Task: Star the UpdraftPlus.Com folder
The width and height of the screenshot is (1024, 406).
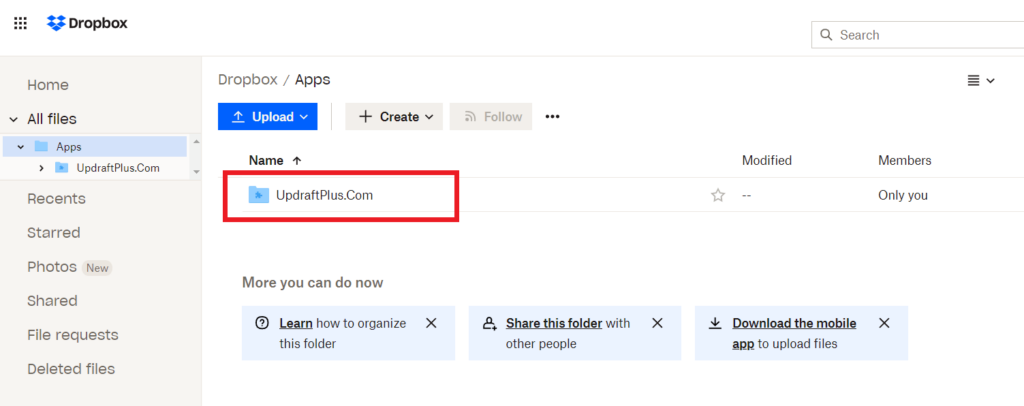Action: pos(718,195)
